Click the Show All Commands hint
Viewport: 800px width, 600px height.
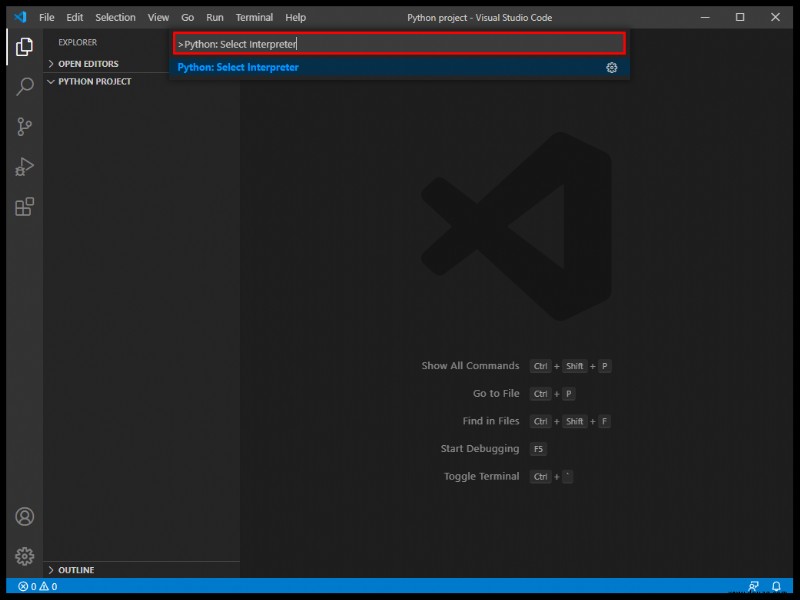470,366
